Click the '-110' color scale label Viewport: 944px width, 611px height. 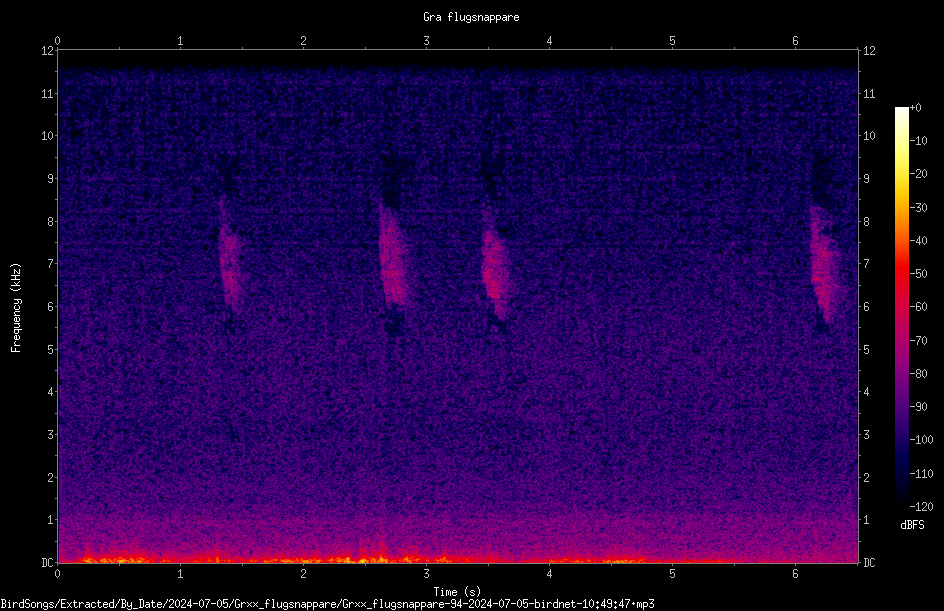pos(921,474)
